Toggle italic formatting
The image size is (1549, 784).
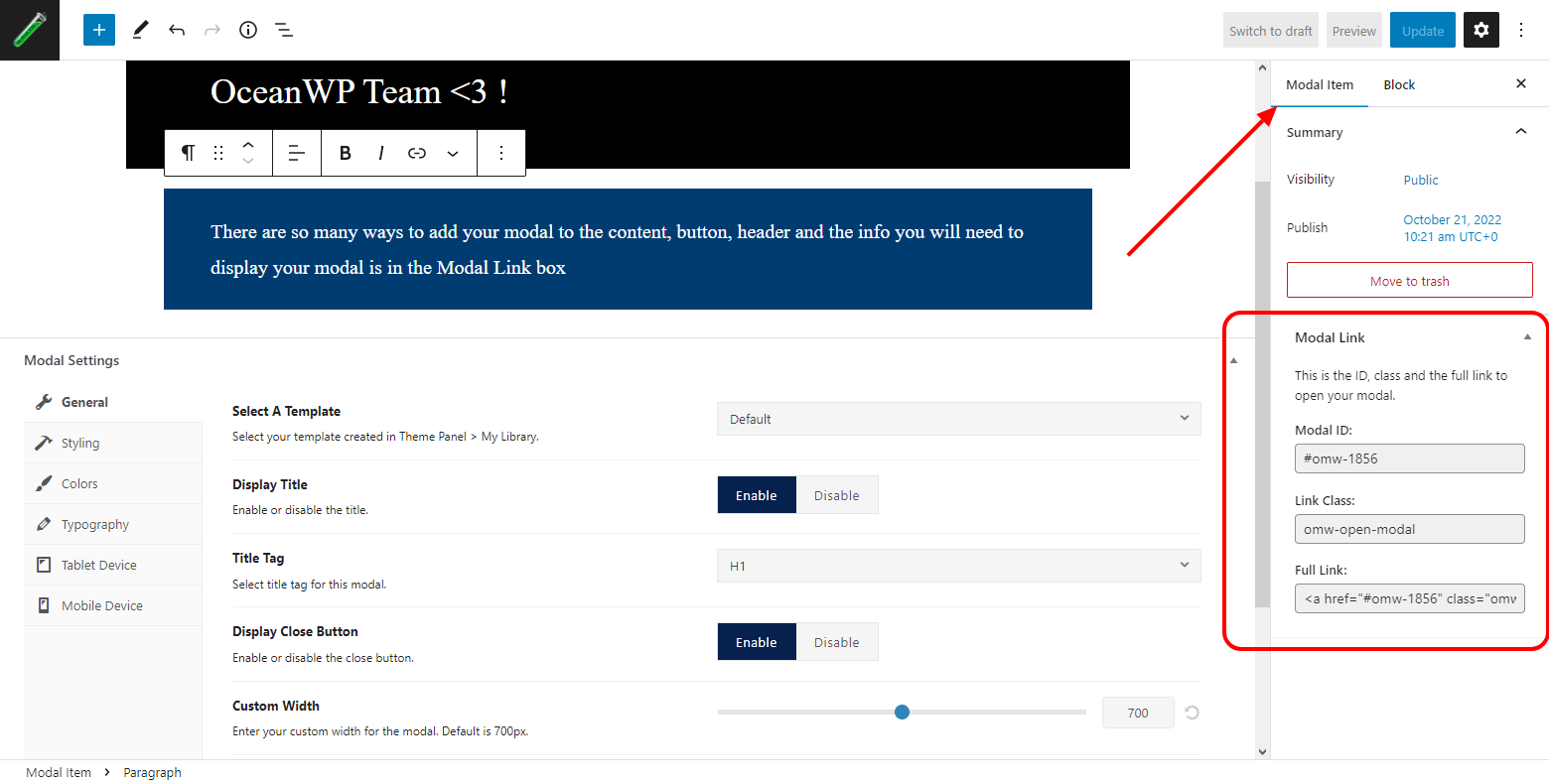point(381,153)
